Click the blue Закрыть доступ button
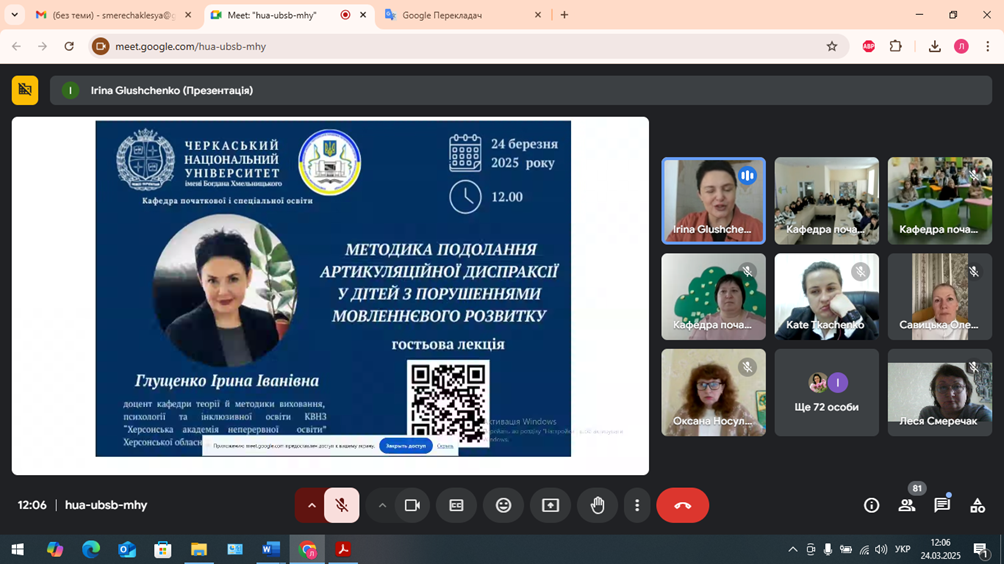This screenshot has height=564, width=1004. [405, 446]
